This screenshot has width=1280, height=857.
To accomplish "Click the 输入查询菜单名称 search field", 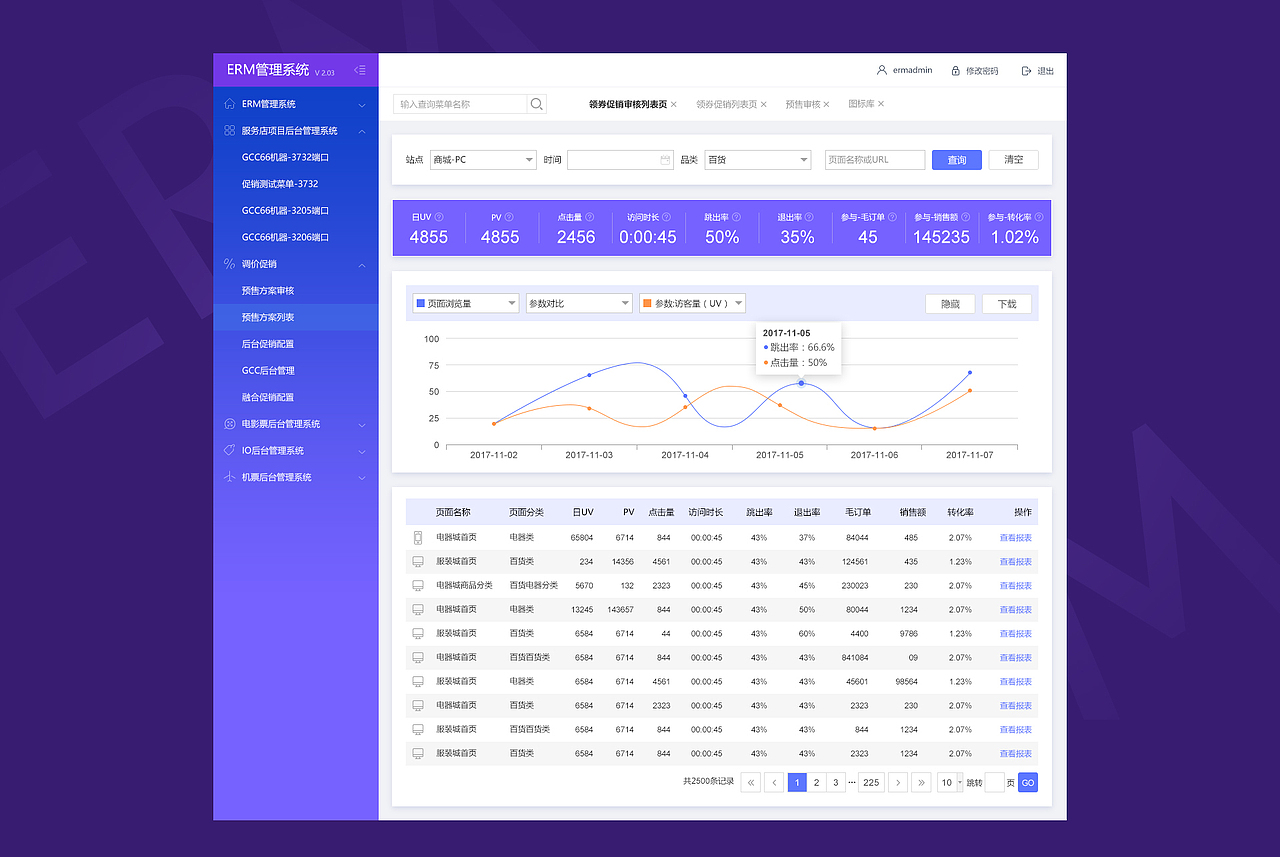I will point(460,104).
